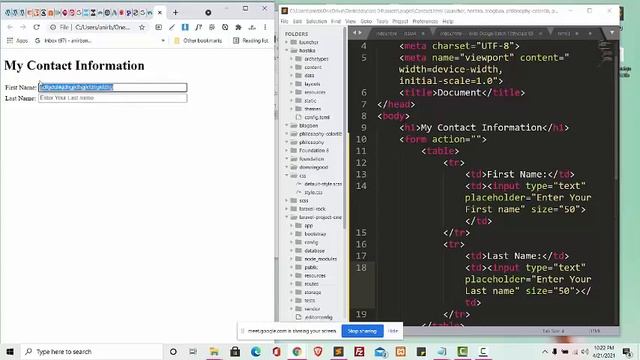Image resolution: width=640 pixels, height=360 pixels.
Task: Go forward in Chrome browser
Action: tap(23, 27)
